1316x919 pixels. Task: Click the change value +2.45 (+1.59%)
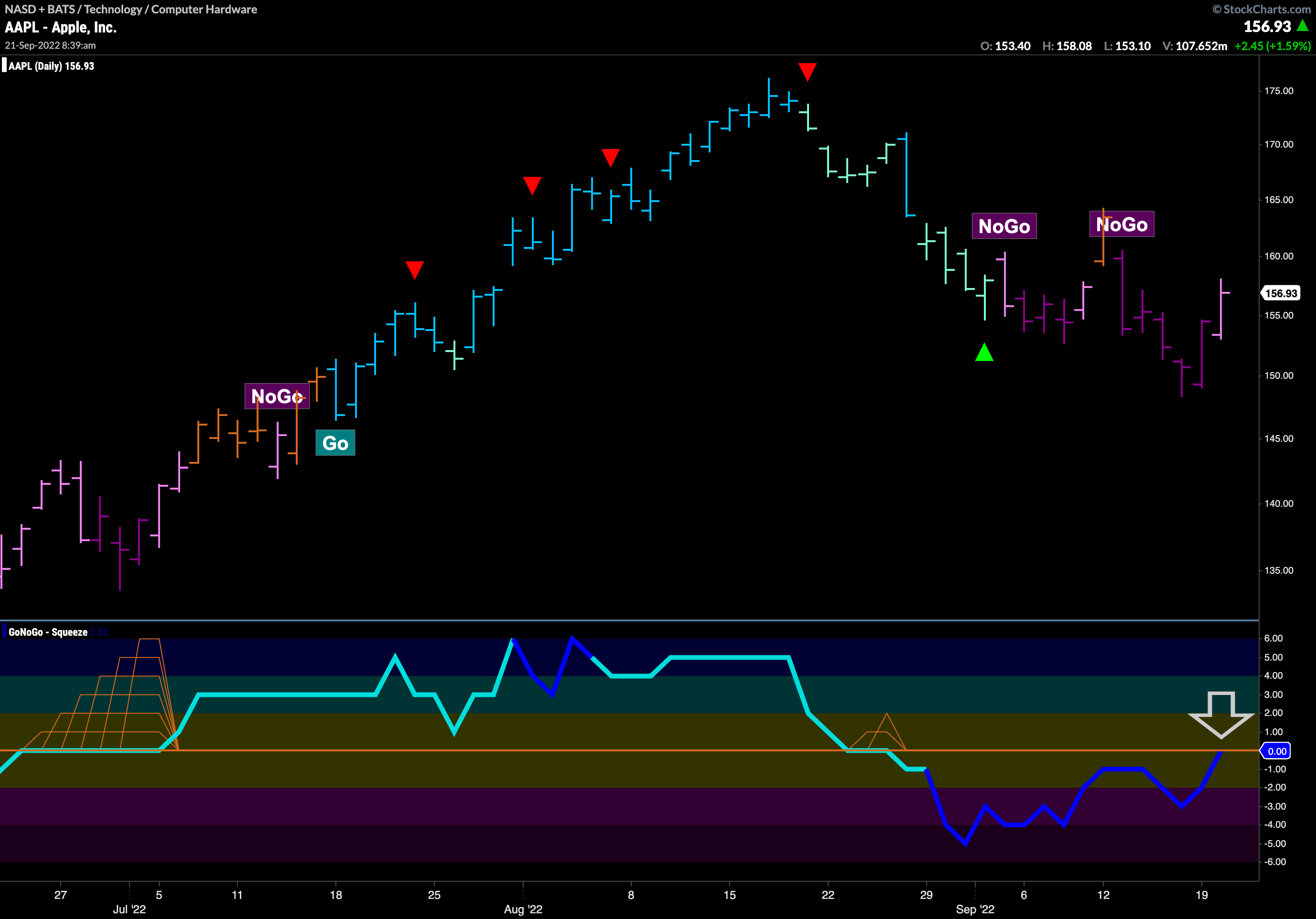1273,46
